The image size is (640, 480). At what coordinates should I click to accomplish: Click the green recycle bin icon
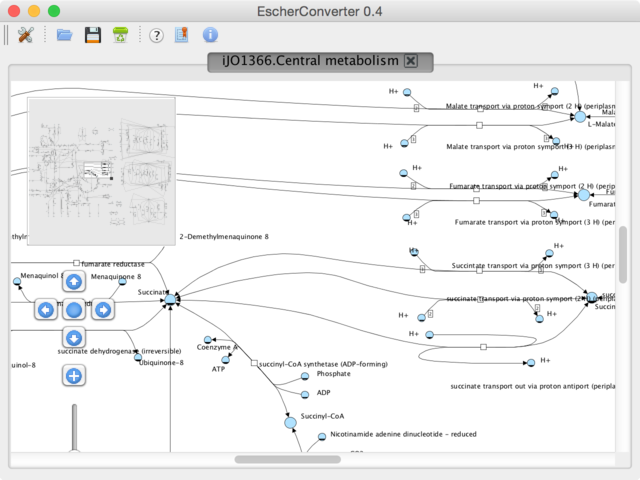[x=120, y=35]
